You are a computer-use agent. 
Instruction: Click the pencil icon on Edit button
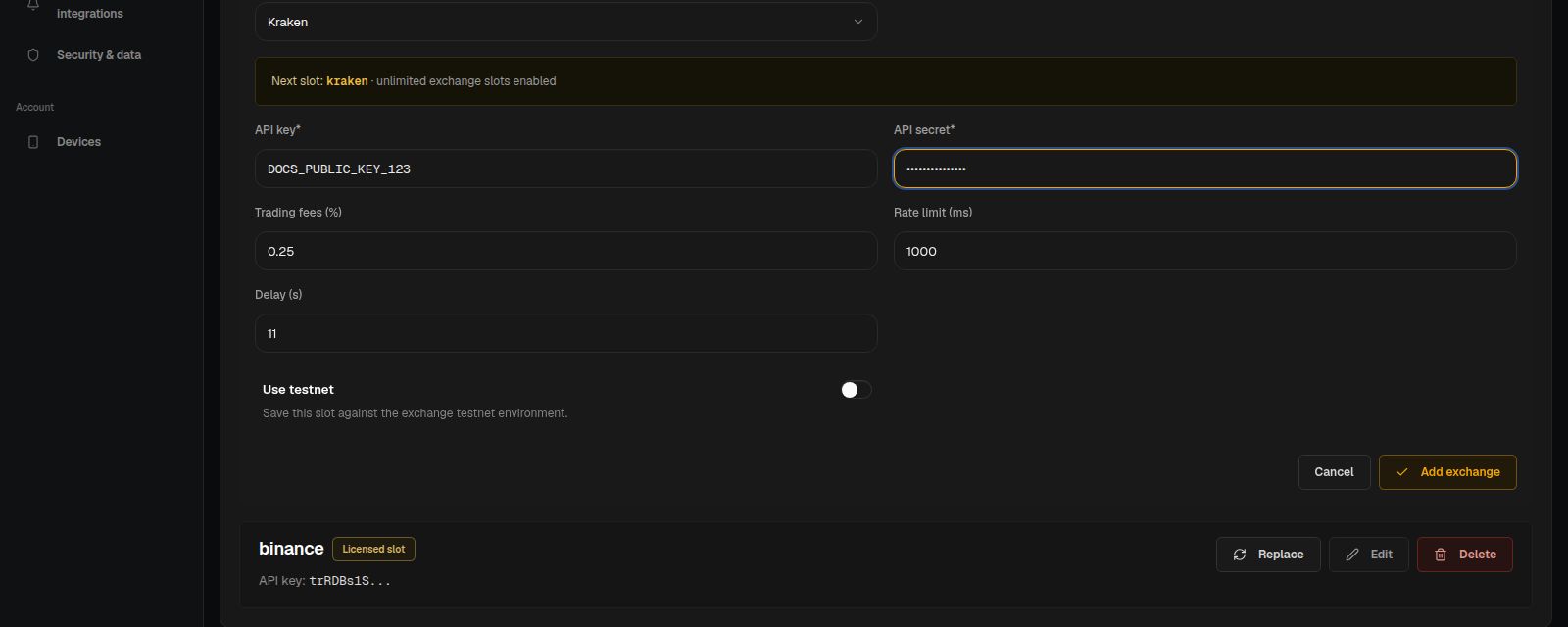coord(1352,555)
